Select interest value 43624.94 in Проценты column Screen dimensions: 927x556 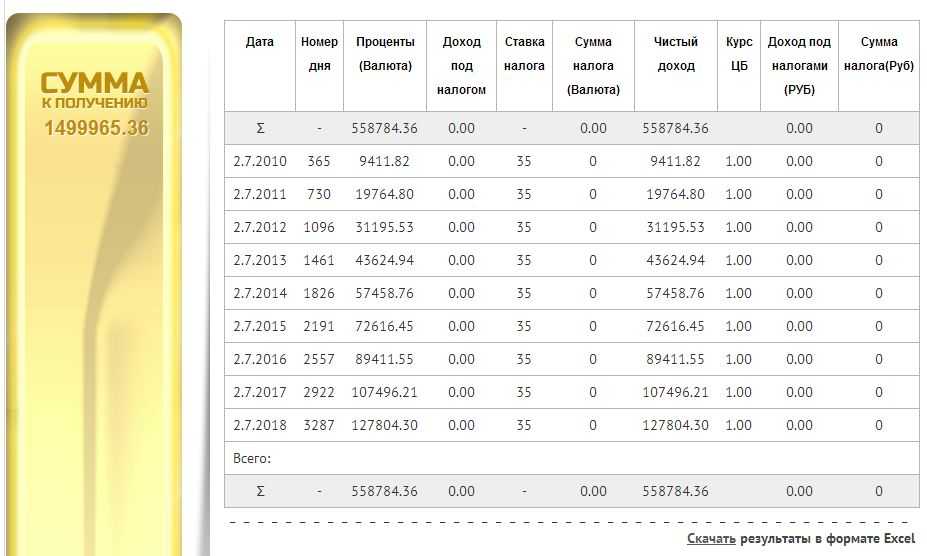tap(384, 260)
